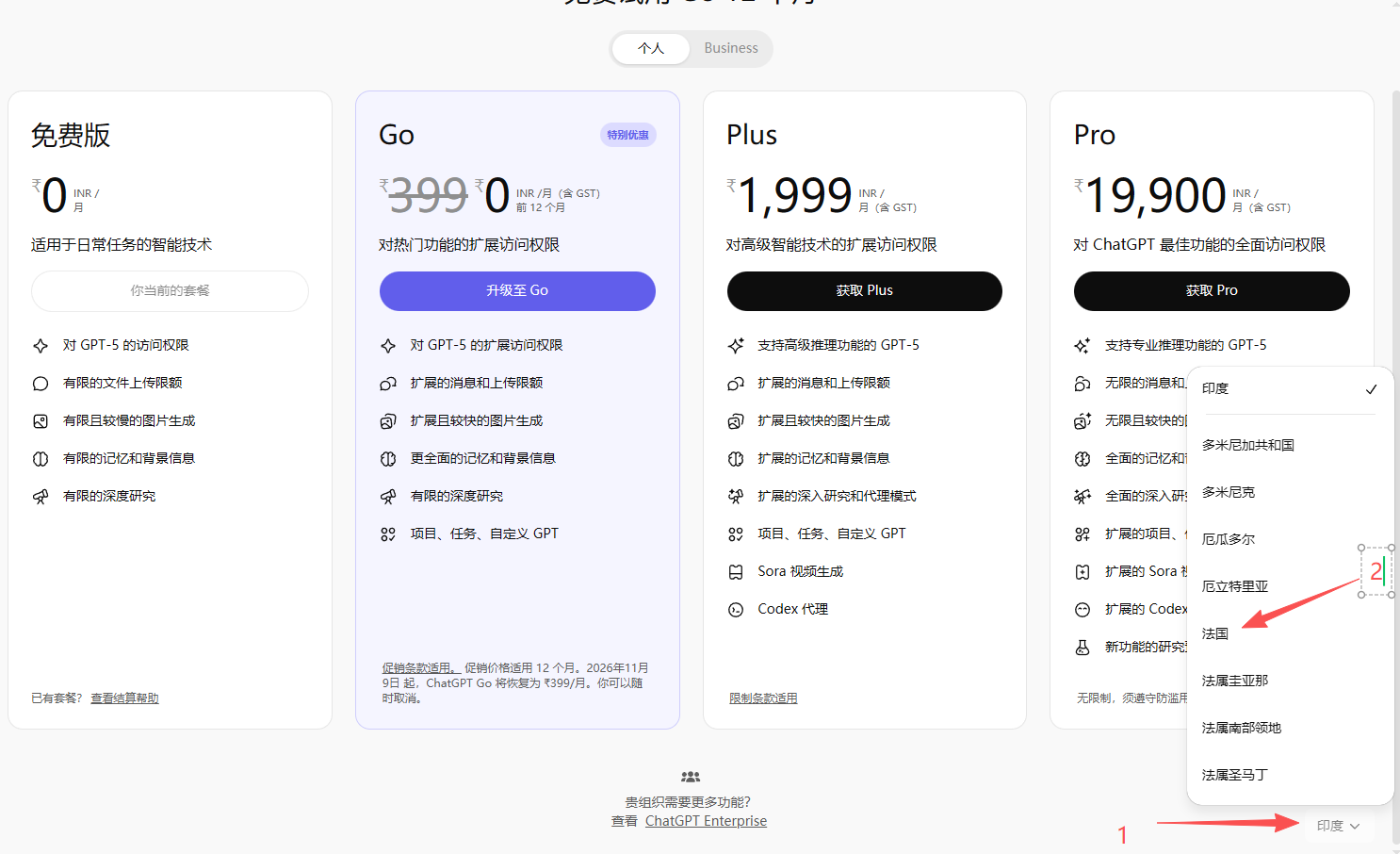Click the Codex agent icon in the Plus plan

coord(736,610)
